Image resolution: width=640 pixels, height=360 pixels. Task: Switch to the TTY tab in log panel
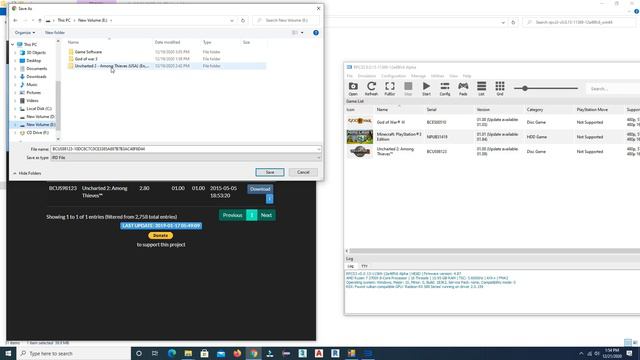point(364,266)
